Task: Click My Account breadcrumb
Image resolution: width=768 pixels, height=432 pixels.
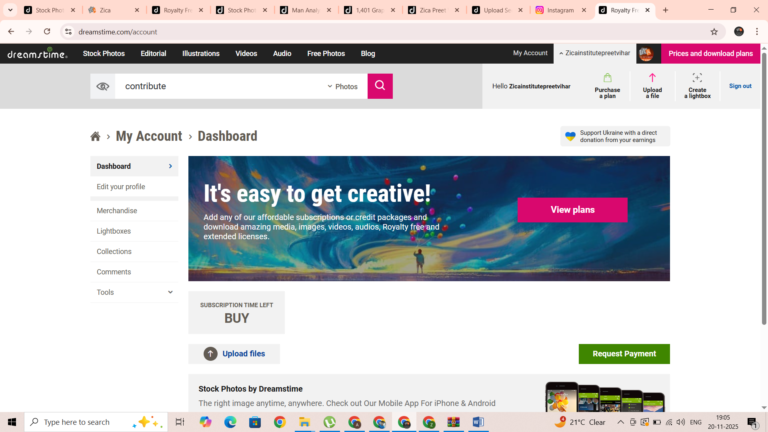Action: coord(149,136)
